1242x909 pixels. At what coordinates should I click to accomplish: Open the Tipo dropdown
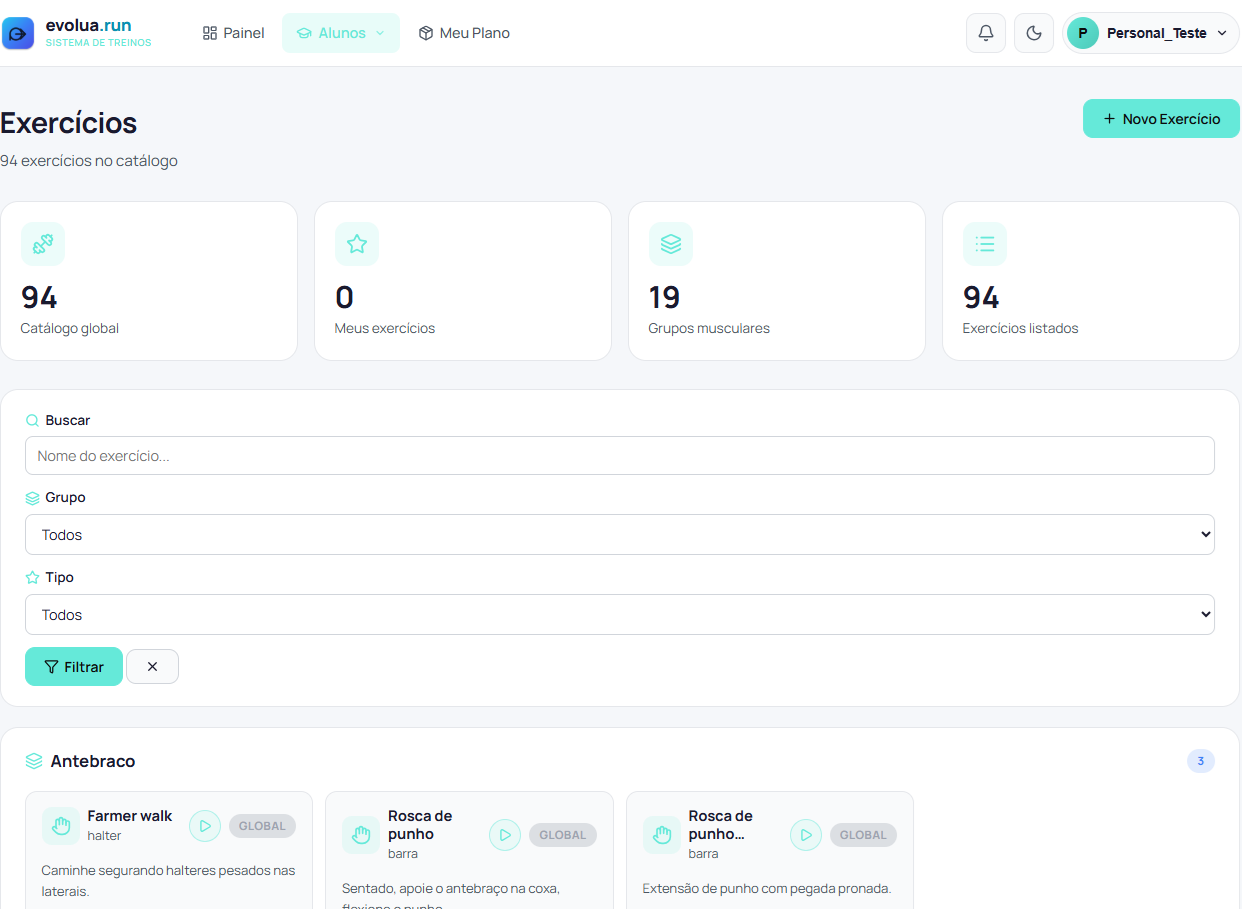tap(620, 615)
